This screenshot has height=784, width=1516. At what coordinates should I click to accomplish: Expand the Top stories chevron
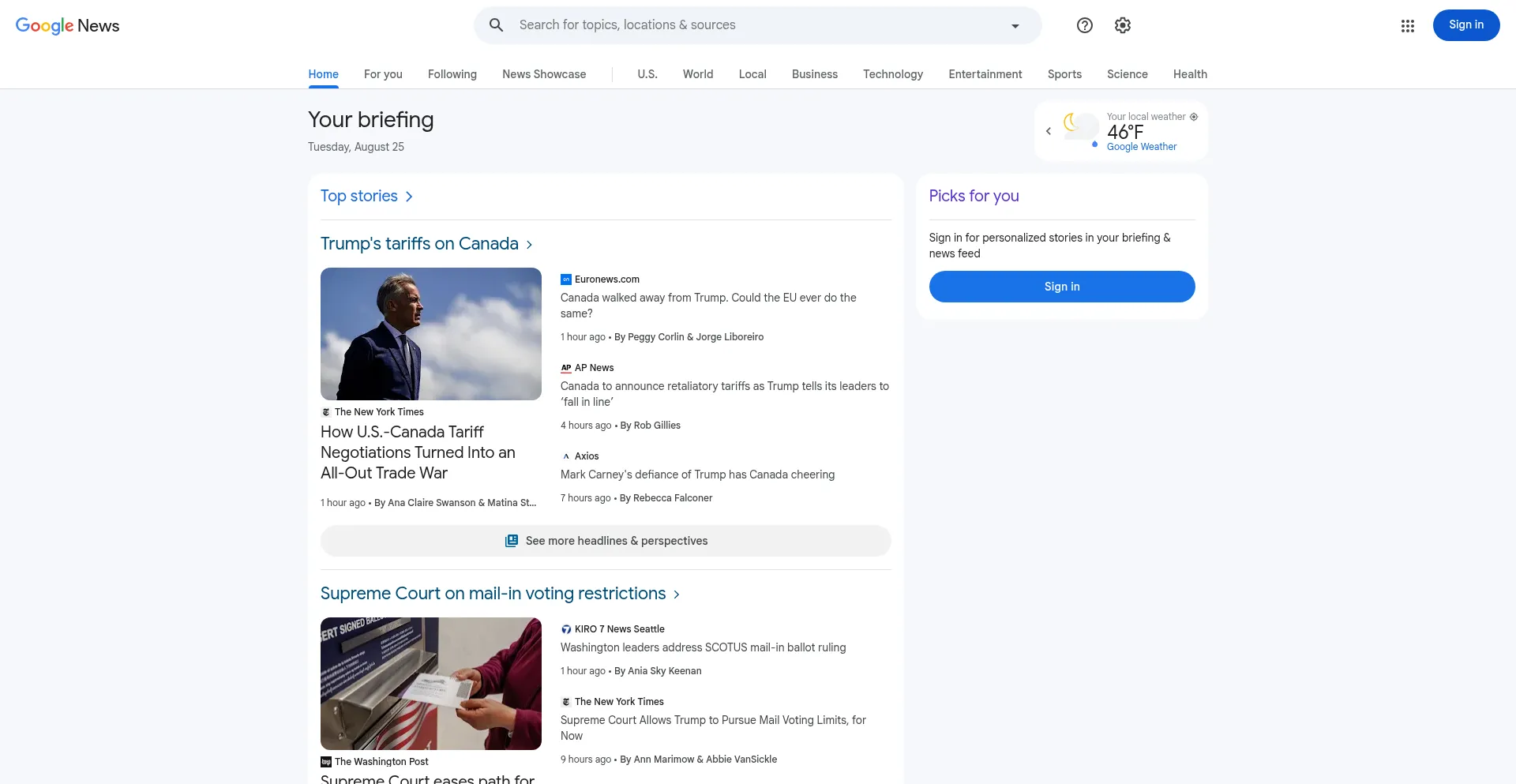click(409, 197)
